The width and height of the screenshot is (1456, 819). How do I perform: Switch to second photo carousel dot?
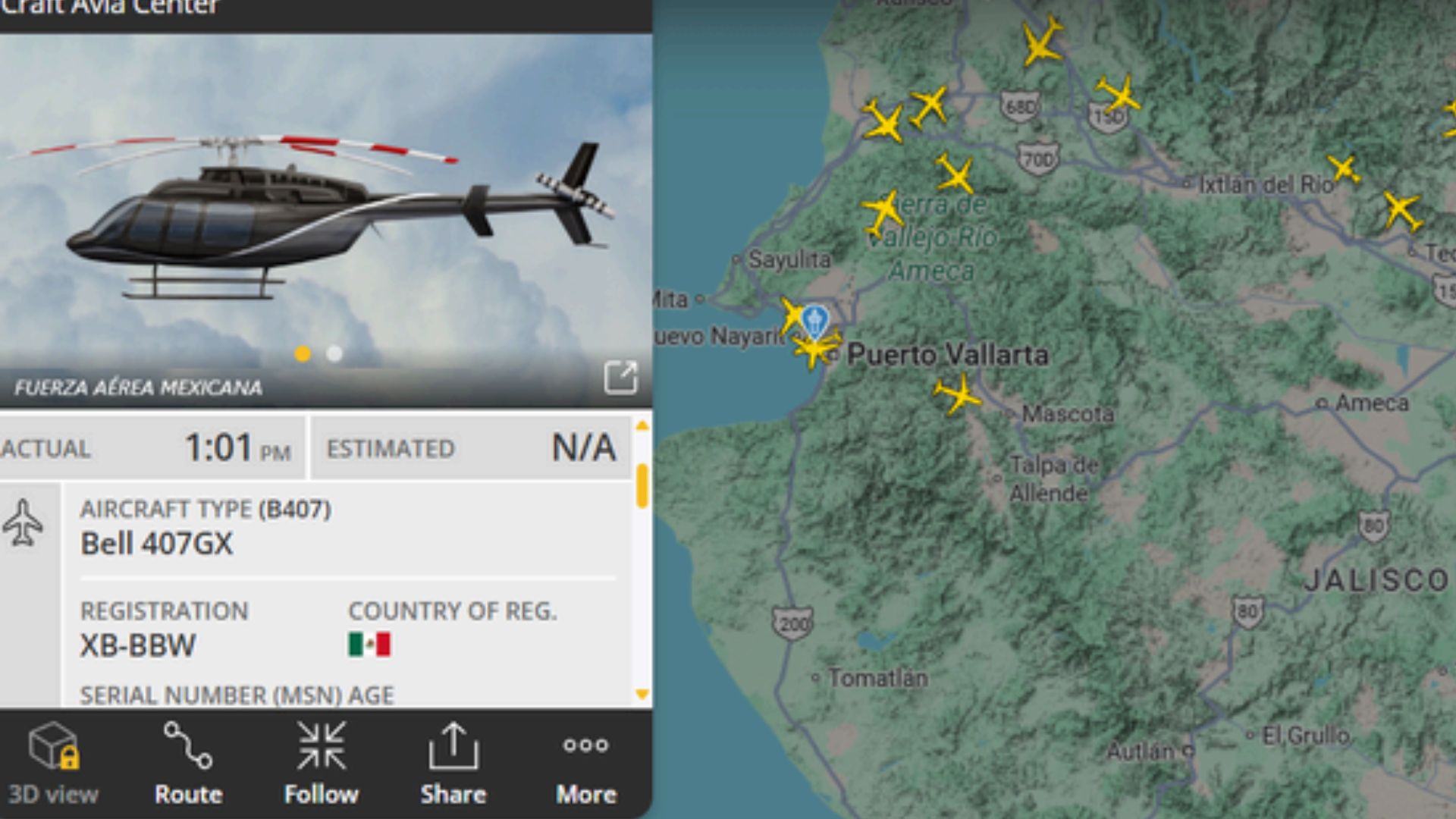click(334, 353)
